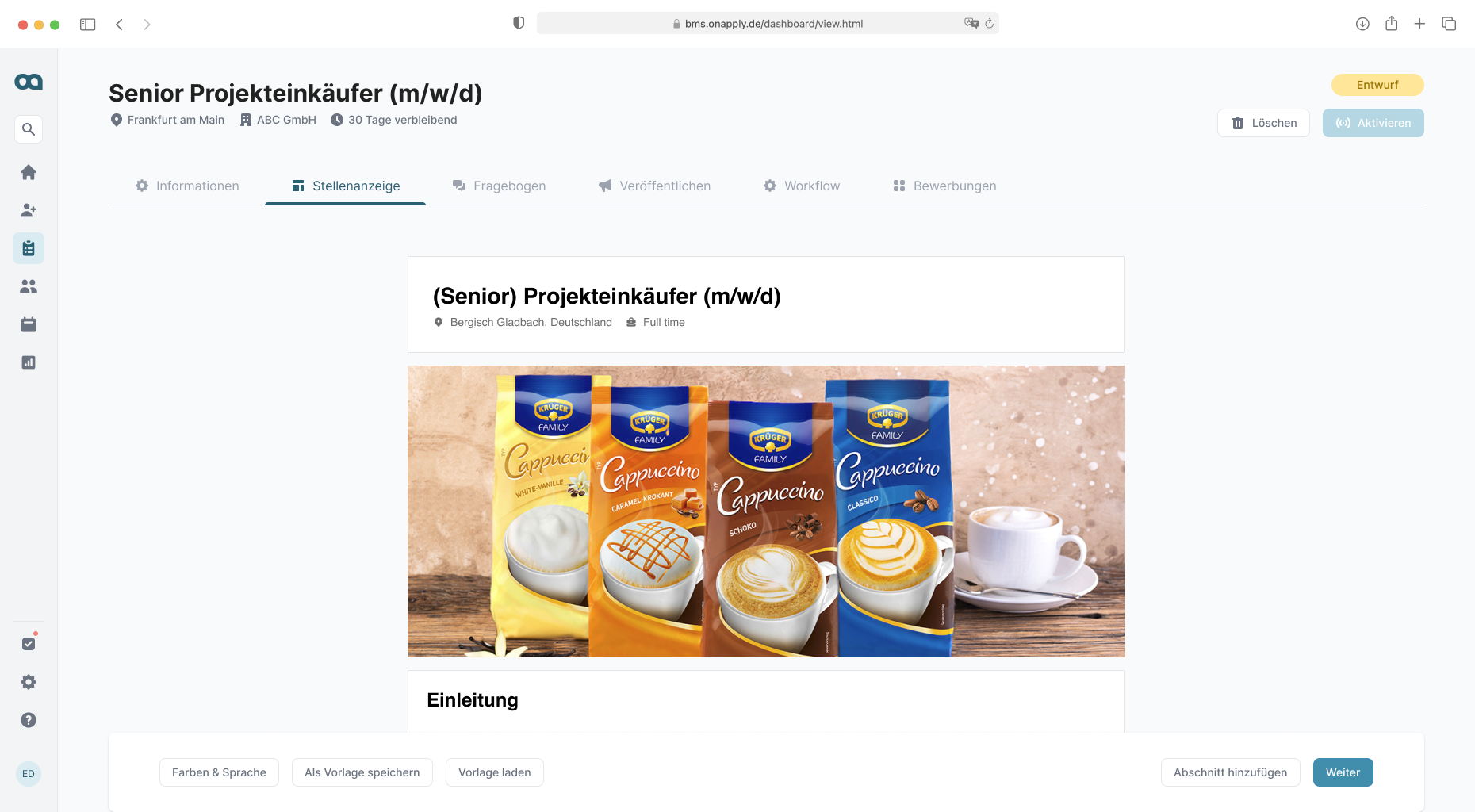Screen dimensions: 1475x812
Task: Switch to the Fragebogen tab
Action: click(x=499, y=186)
